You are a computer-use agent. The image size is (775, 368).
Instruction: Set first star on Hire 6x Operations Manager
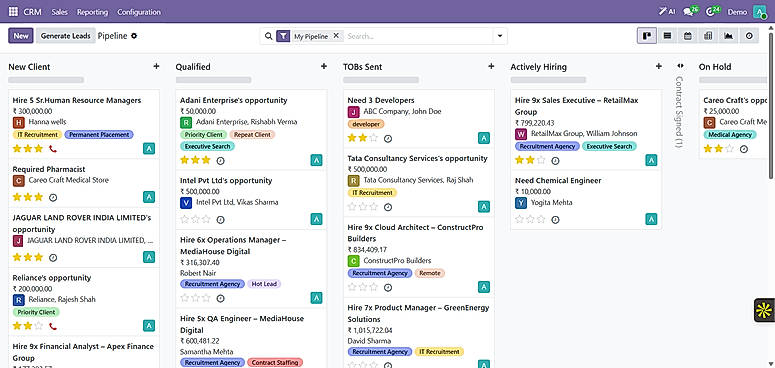[x=185, y=298]
